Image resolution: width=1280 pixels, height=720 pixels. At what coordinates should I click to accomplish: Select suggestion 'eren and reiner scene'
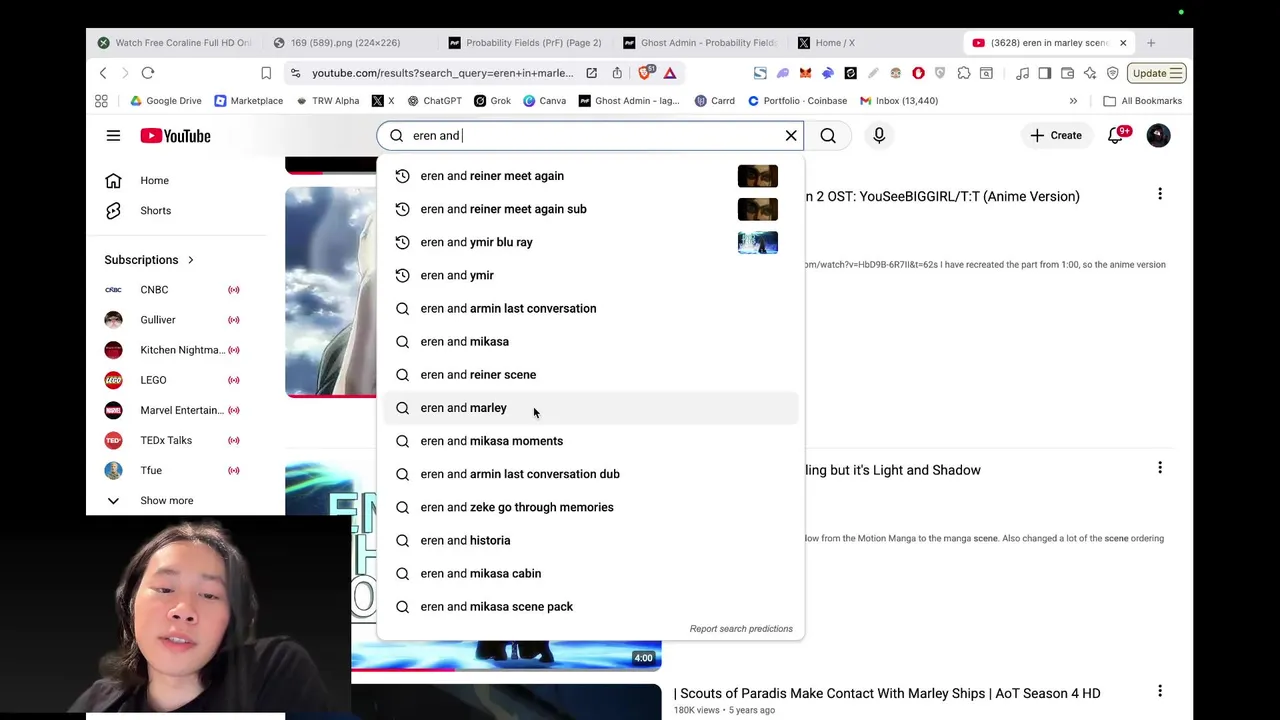[x=590, y=374]
